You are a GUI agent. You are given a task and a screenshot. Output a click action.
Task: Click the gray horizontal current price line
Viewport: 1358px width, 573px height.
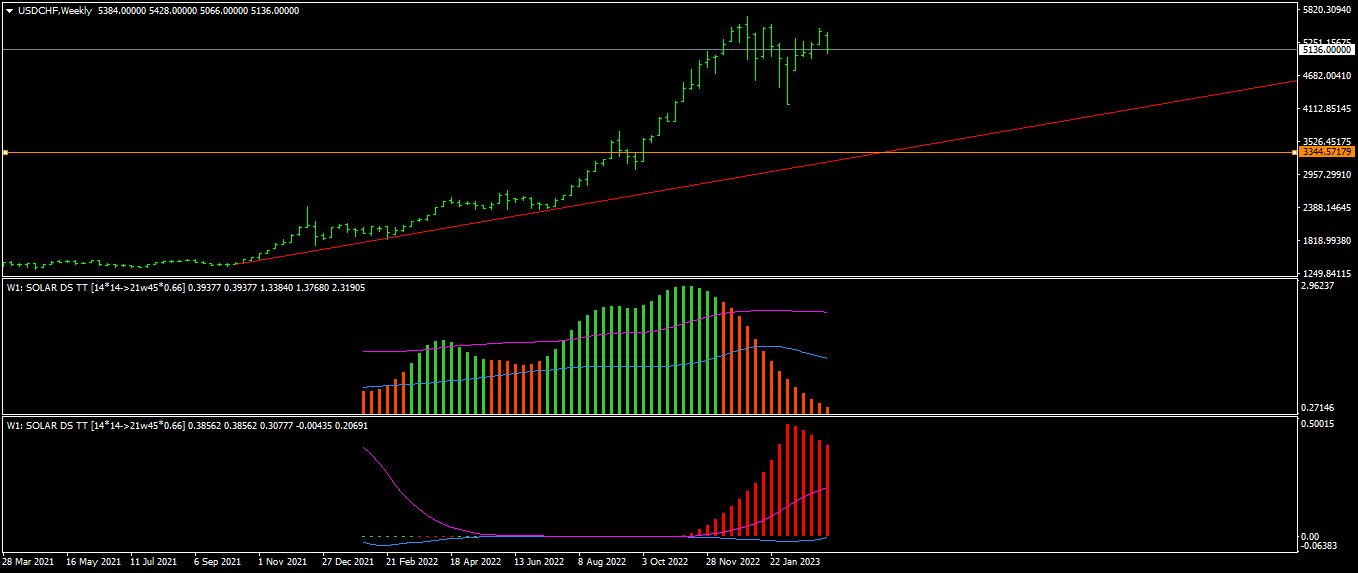click(648, 49)
